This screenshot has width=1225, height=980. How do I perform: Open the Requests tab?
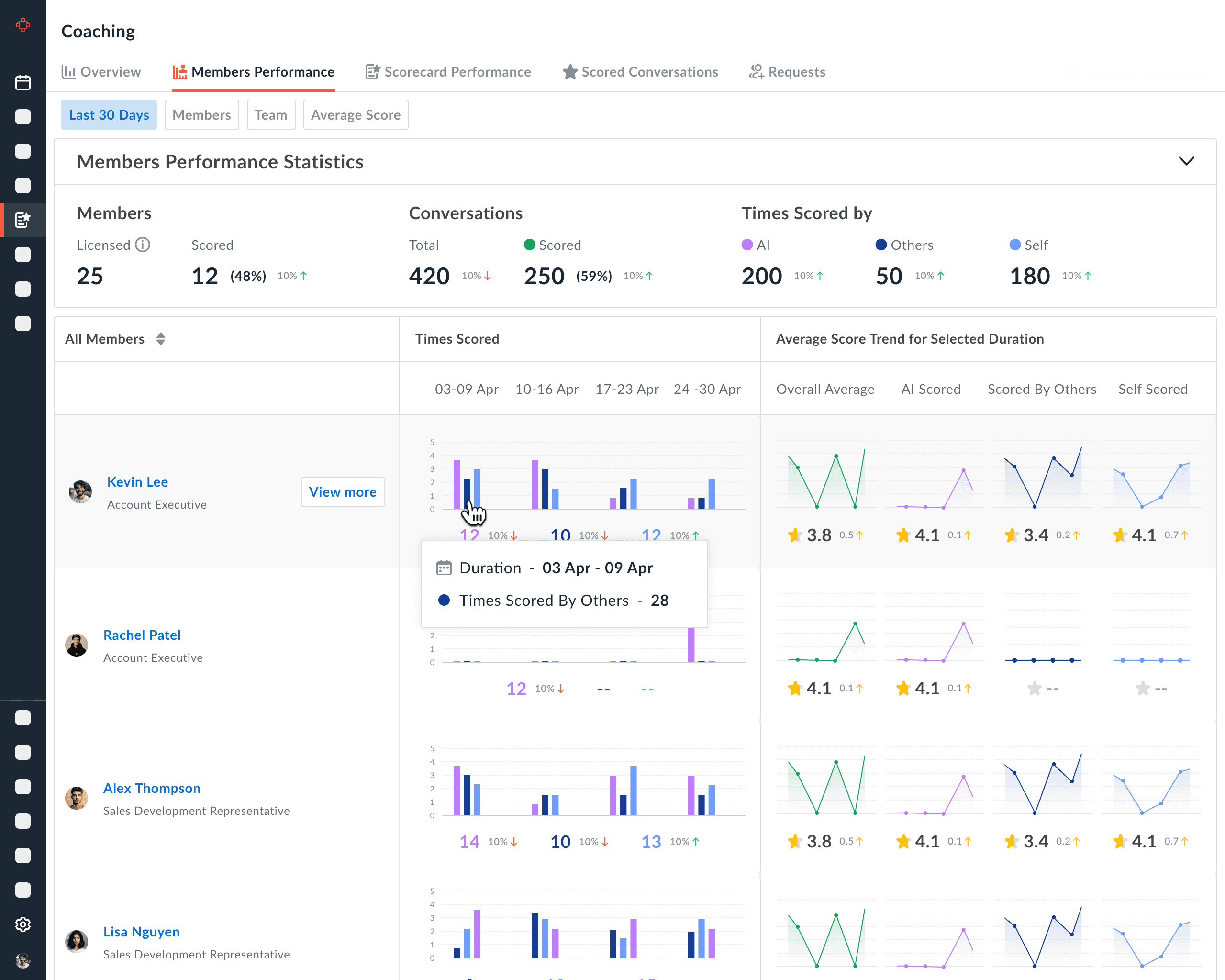point(787,72)
